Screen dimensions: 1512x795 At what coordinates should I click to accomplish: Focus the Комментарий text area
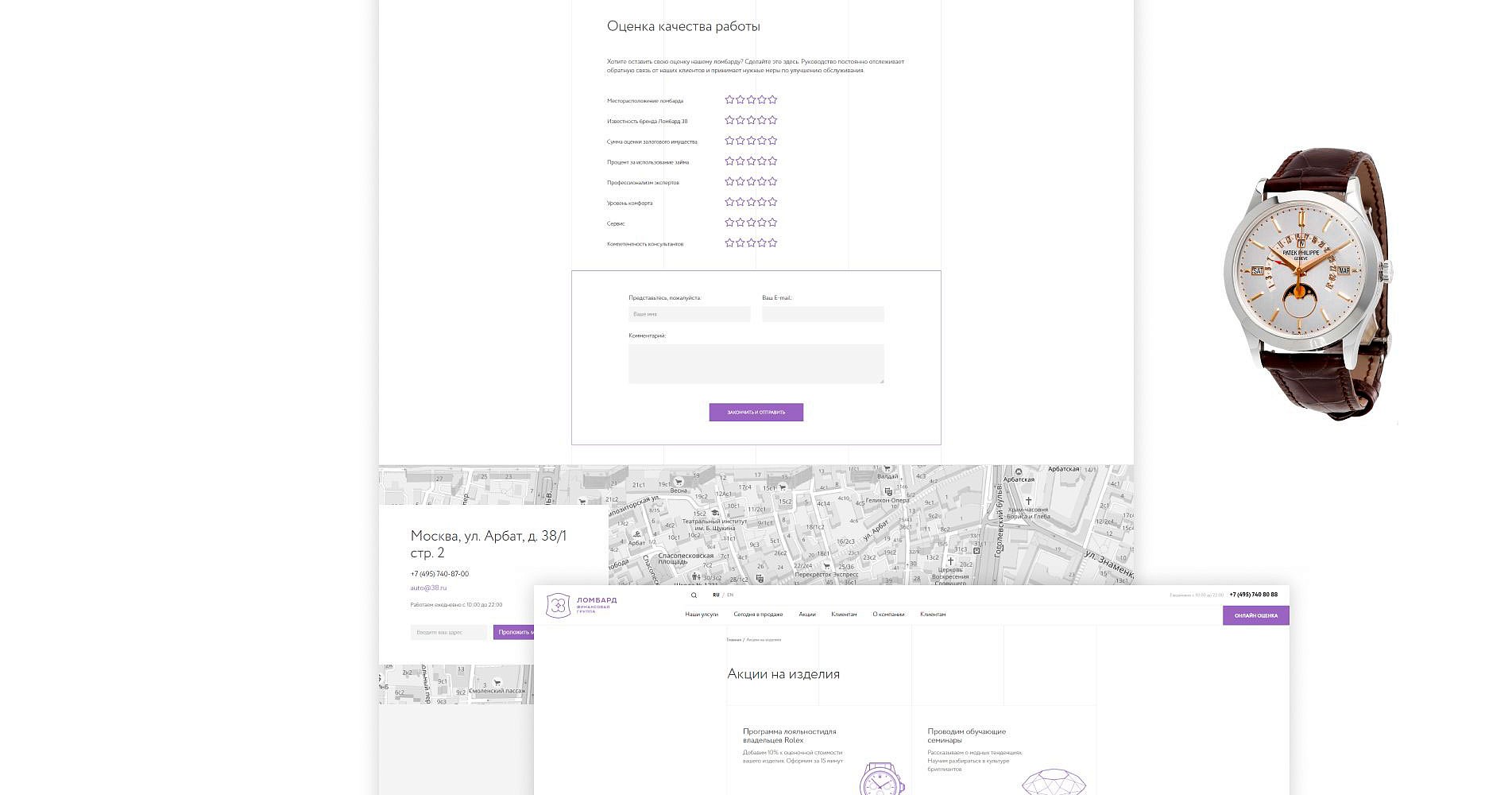[x=756, y=364]
